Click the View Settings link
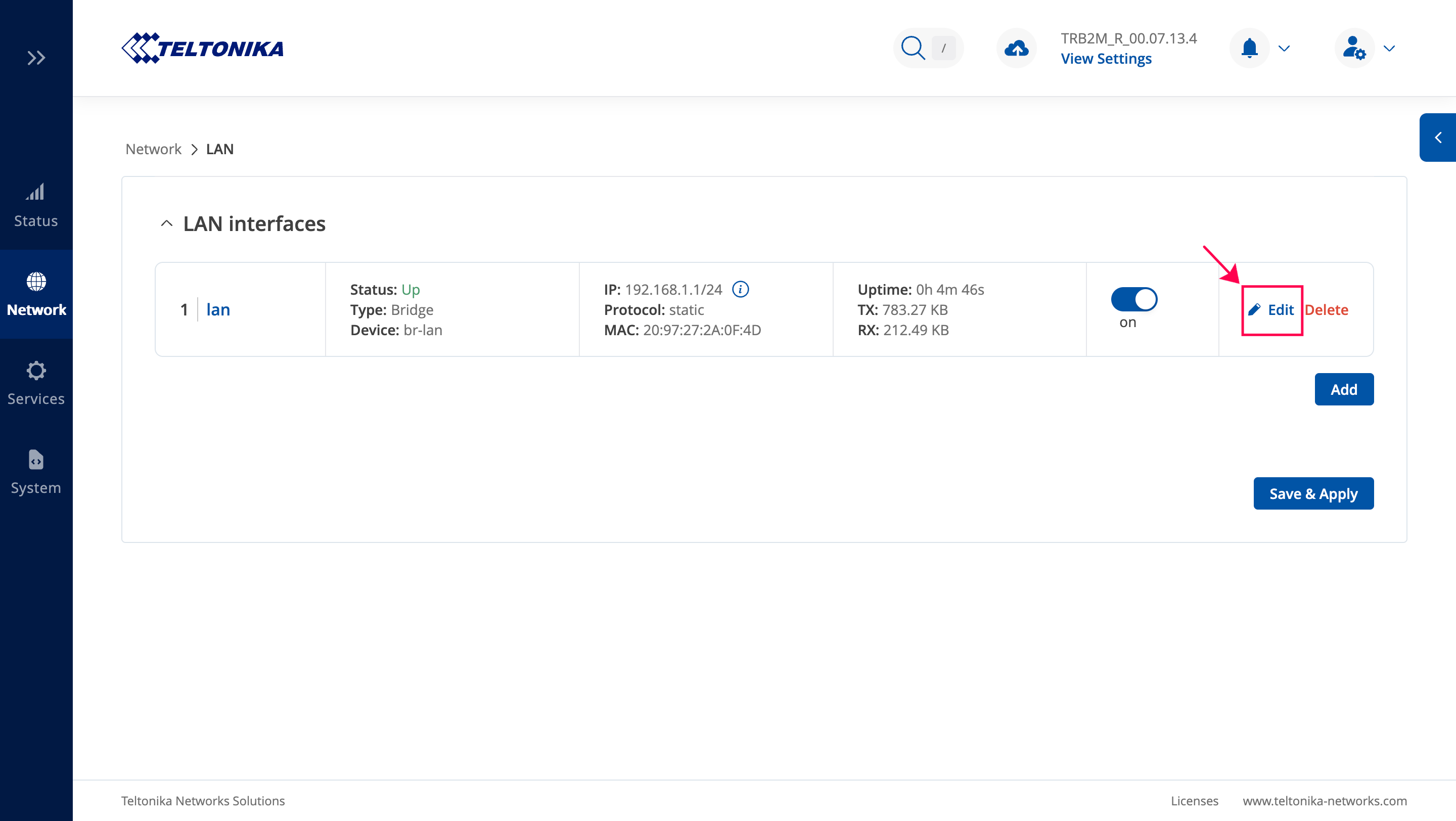This screenshot has width=1456, height=821. pyautogui.click(x=1106, y=59)
